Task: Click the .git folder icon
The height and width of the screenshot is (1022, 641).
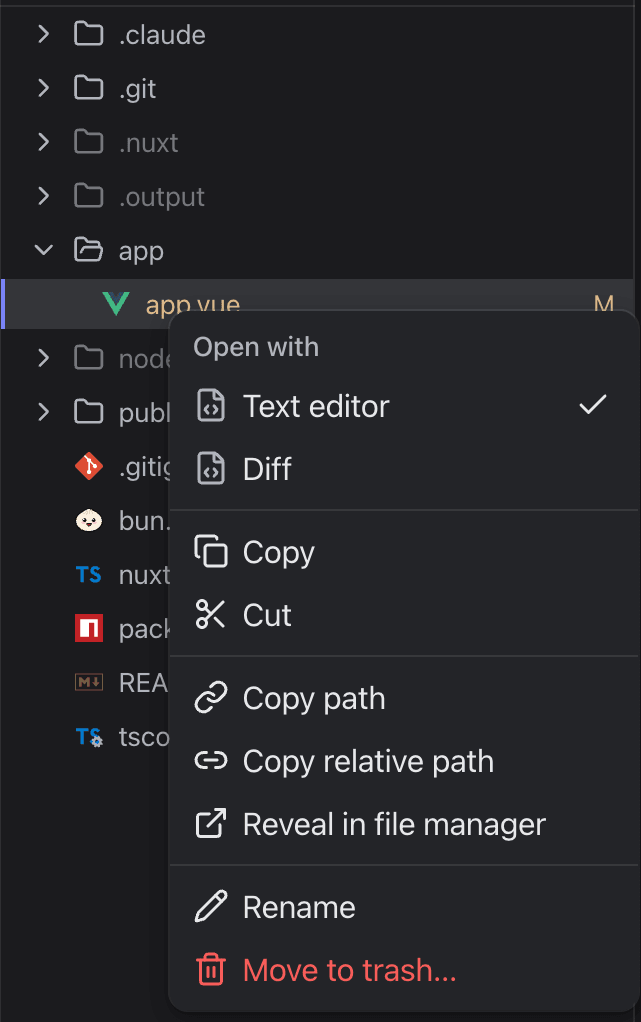Action: [x=89, y=88]
